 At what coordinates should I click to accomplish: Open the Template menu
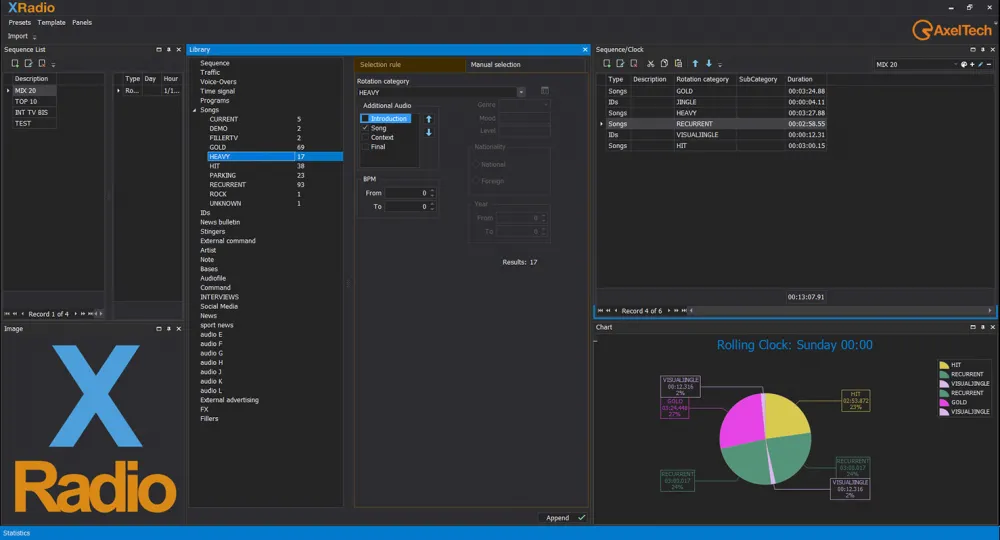[51, 22]
